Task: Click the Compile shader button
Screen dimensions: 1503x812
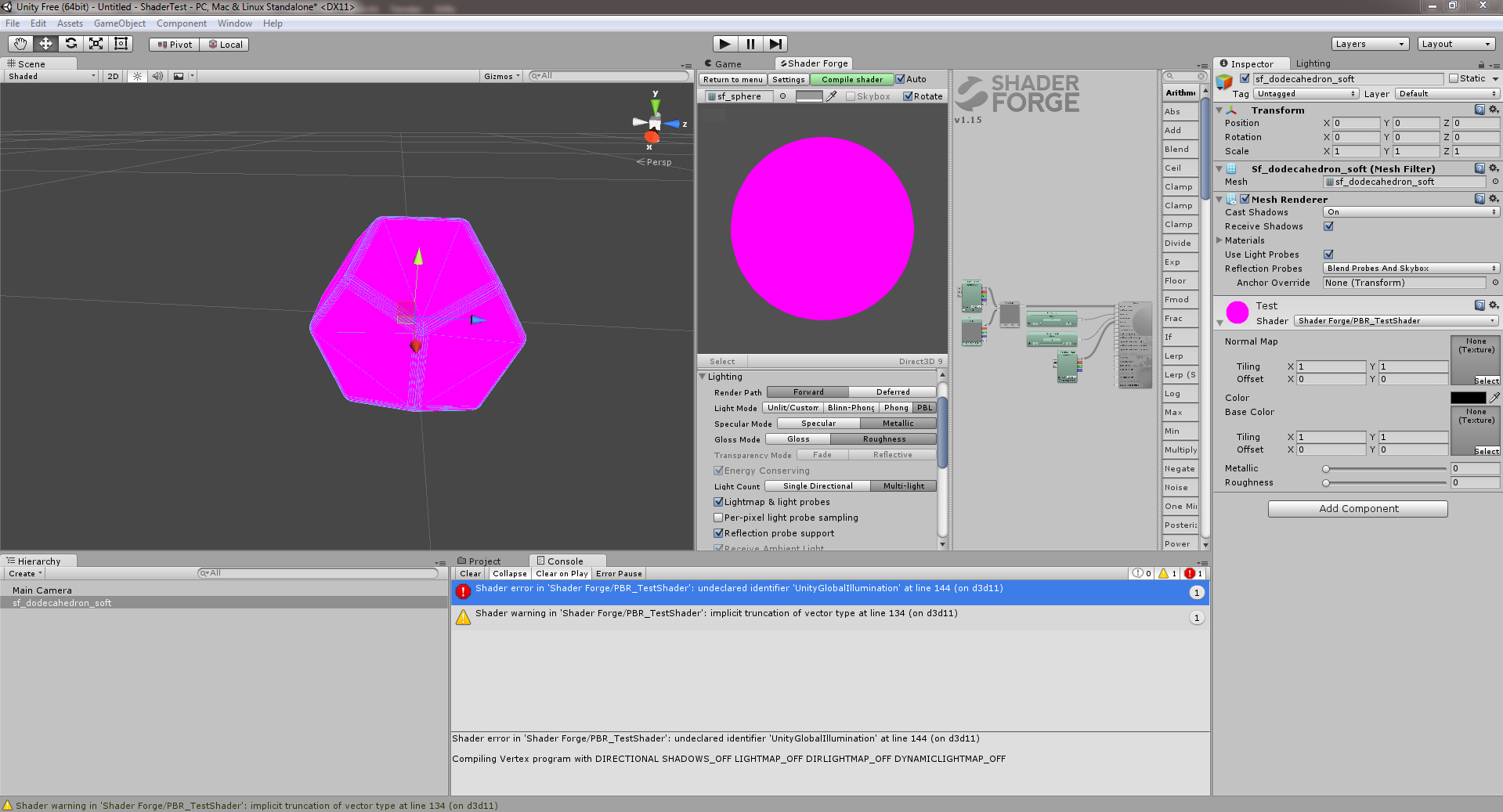Action: pyautogui.click(x=852, y=79)
